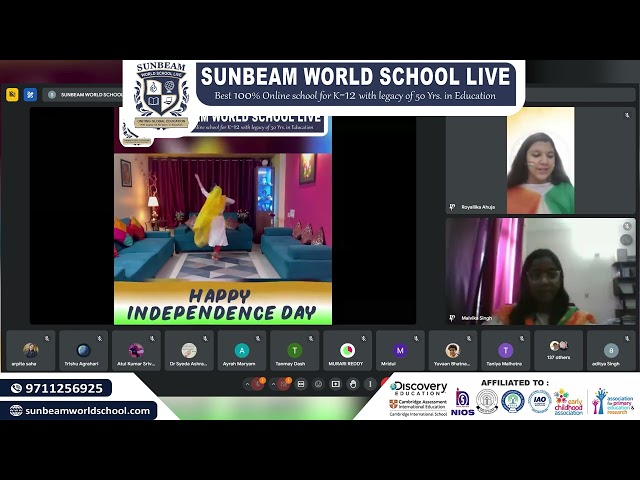640x480 pixels.
Task: Open Yuvaan Bhatna... participant tile
Action: pyautogui.click(x=453, y=351)
